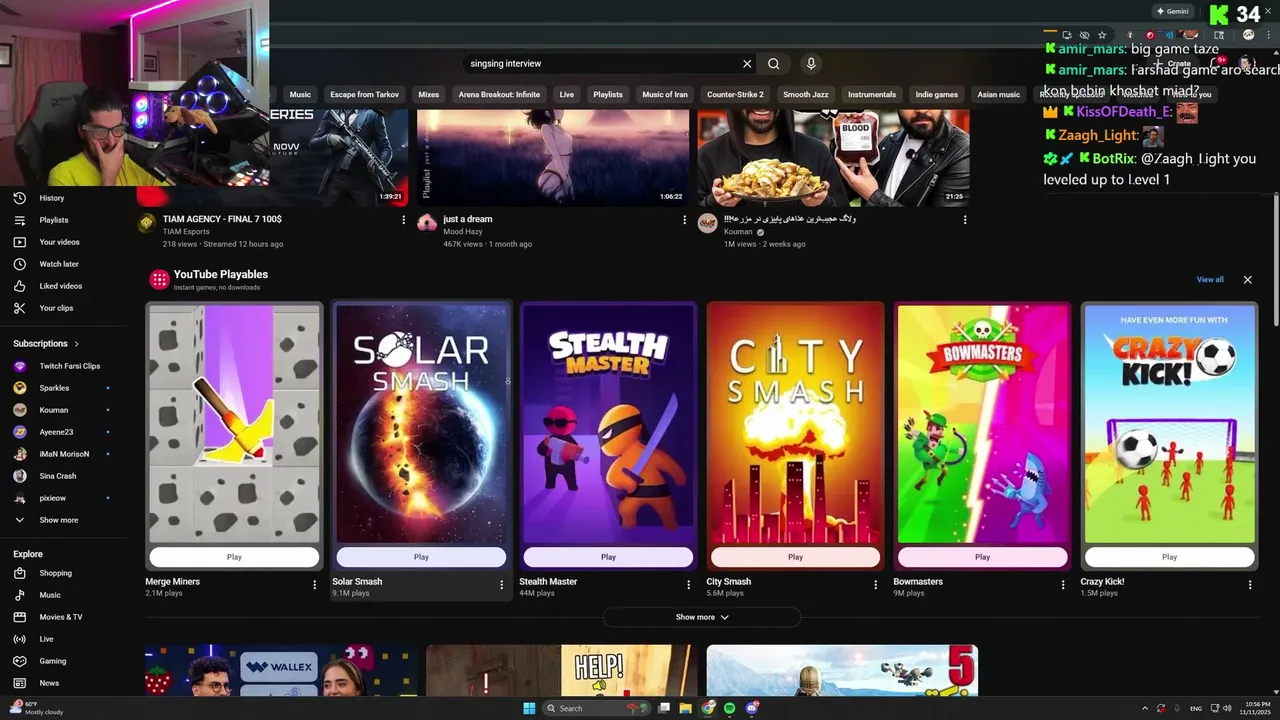This screenshot has width=1280, height=720.
Task: Select Indie games chip
Action: click(937, 95)
